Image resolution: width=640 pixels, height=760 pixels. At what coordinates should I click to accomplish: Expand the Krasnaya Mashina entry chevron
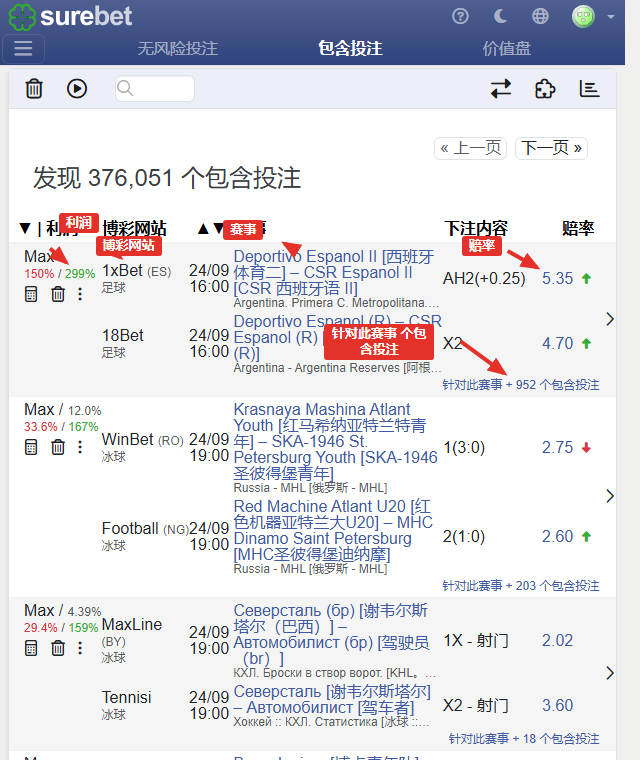610,496
